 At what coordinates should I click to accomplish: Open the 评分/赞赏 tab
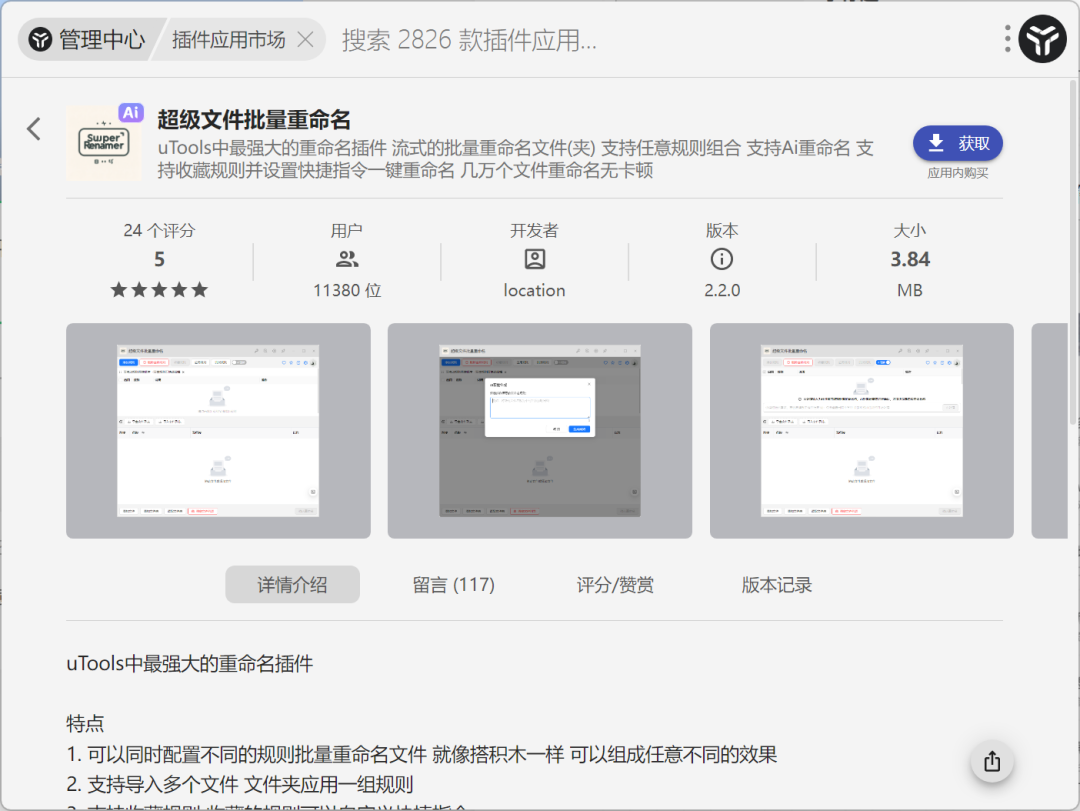click(x=614, y=585)
